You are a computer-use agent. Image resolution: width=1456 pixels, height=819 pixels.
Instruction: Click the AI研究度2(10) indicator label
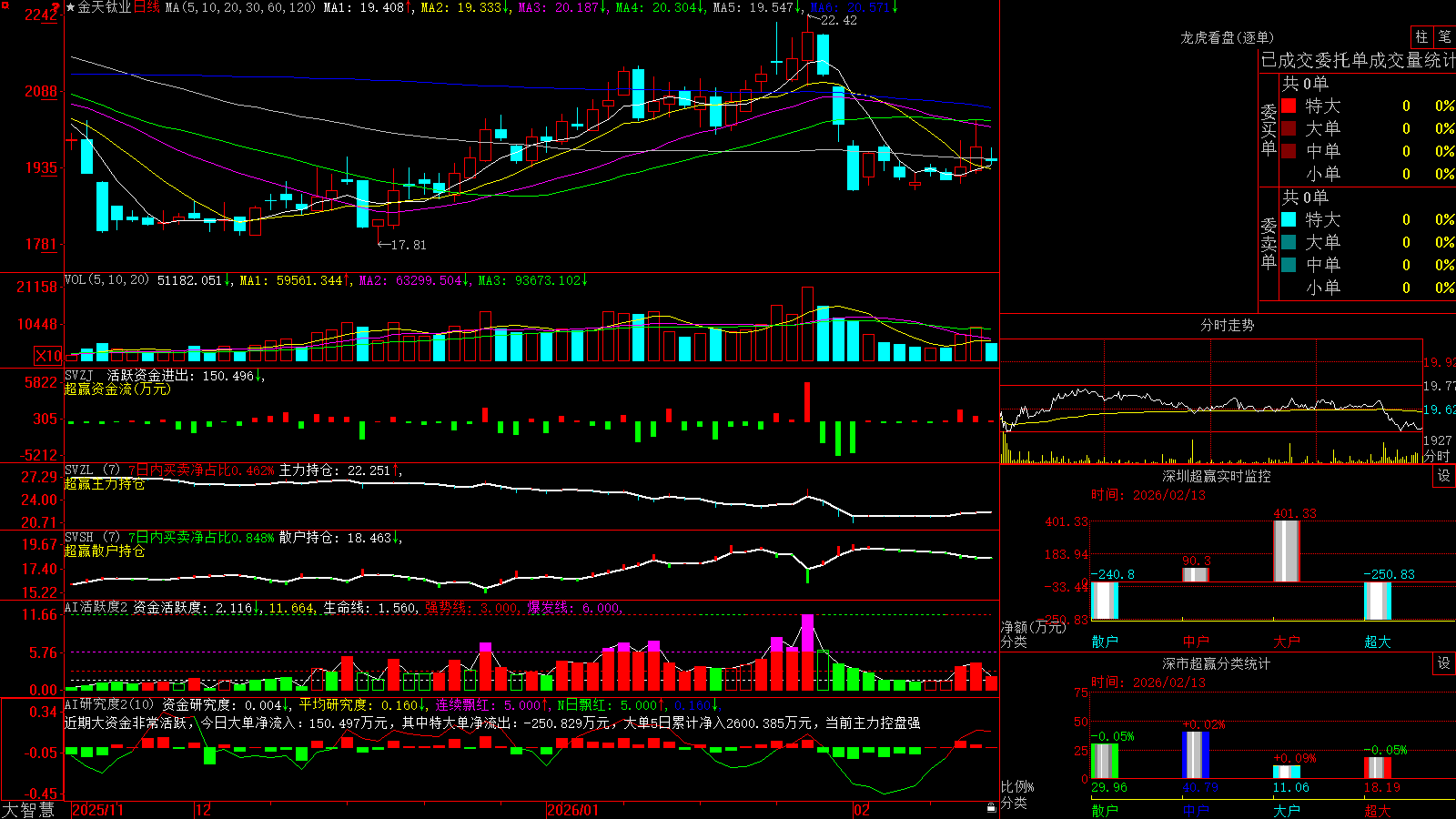click(109, 704)
